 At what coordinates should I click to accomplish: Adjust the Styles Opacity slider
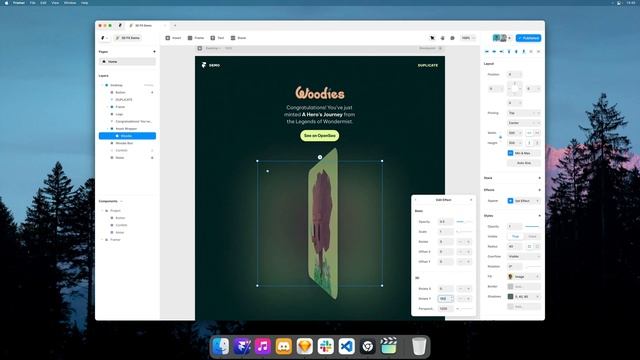[x=532, y=227]
